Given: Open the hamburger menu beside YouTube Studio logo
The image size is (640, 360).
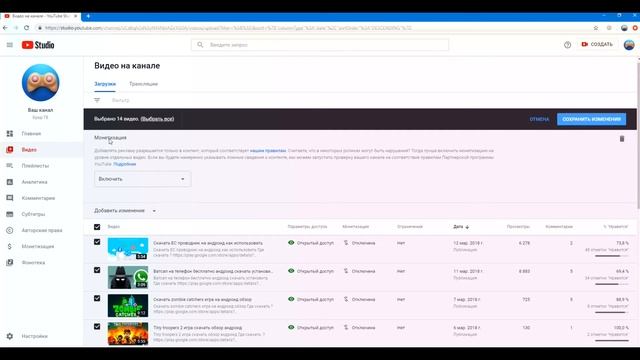Looking at the screenshot, I should coord(10,45).
